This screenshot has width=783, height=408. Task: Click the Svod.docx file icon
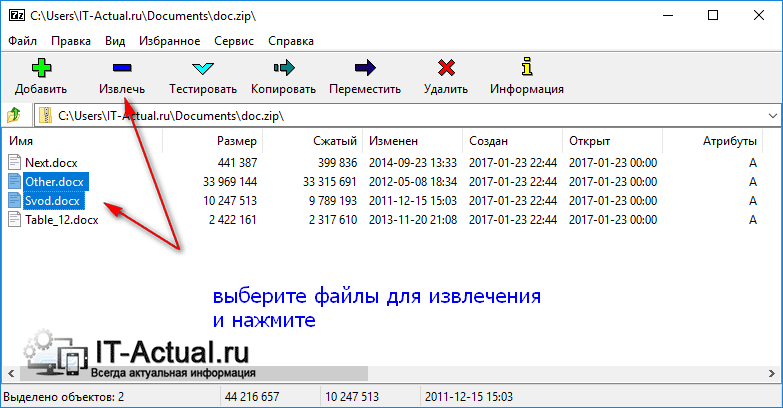14,200
